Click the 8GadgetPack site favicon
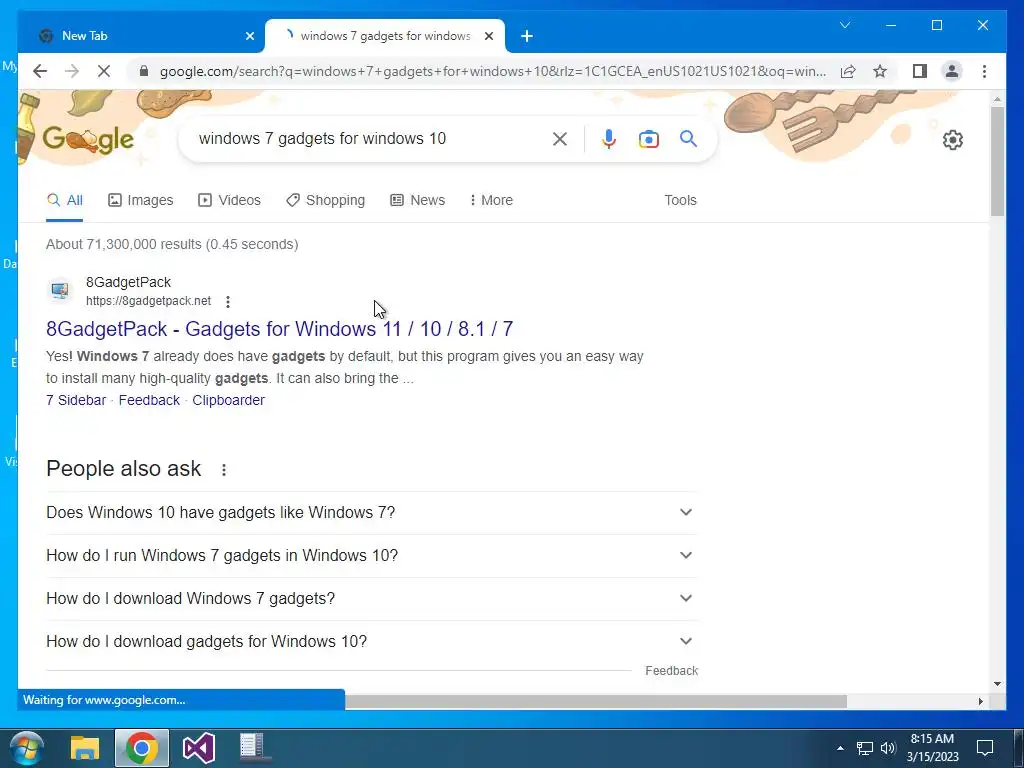Viewport: 1024px width, 768px height. (x=60, y=291)
